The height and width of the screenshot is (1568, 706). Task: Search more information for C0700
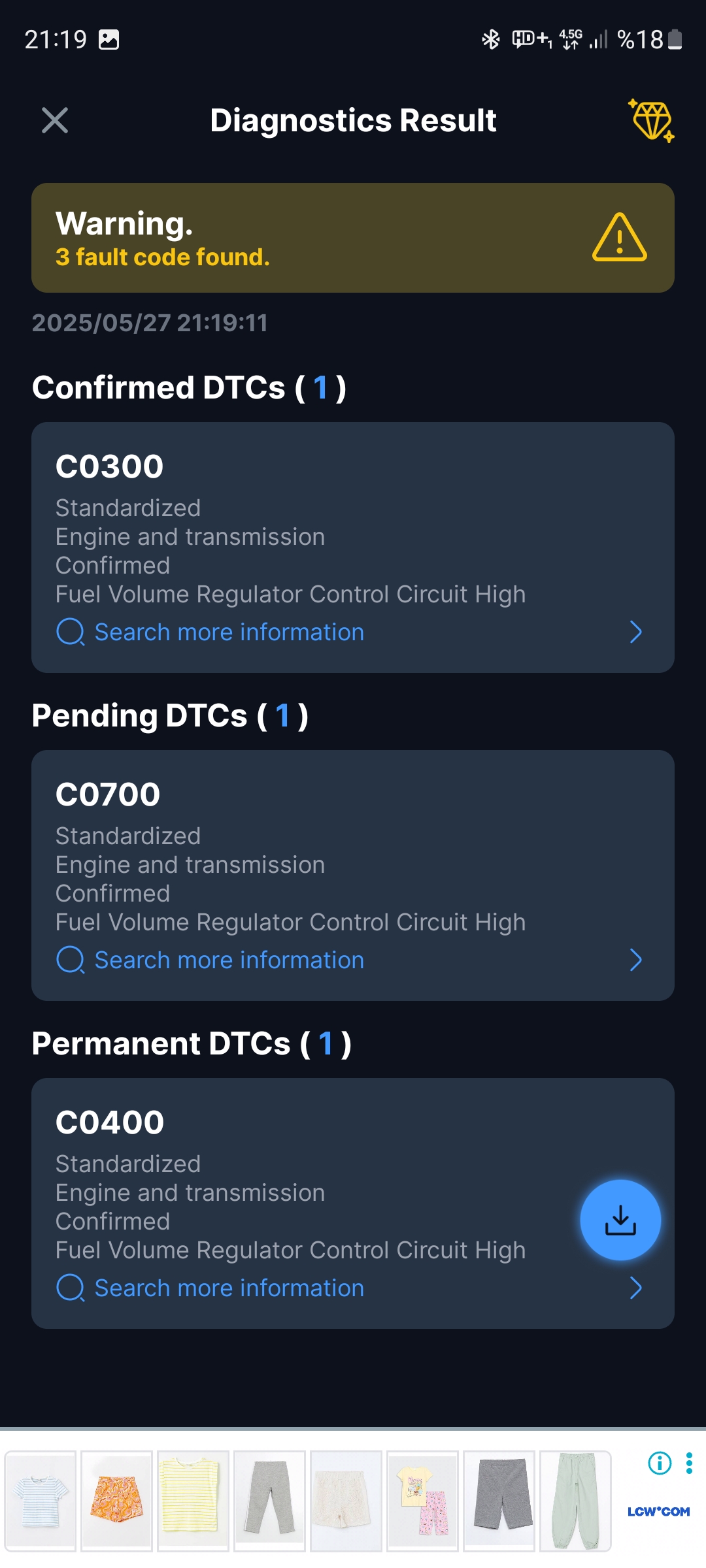click(x=229, y=960)
